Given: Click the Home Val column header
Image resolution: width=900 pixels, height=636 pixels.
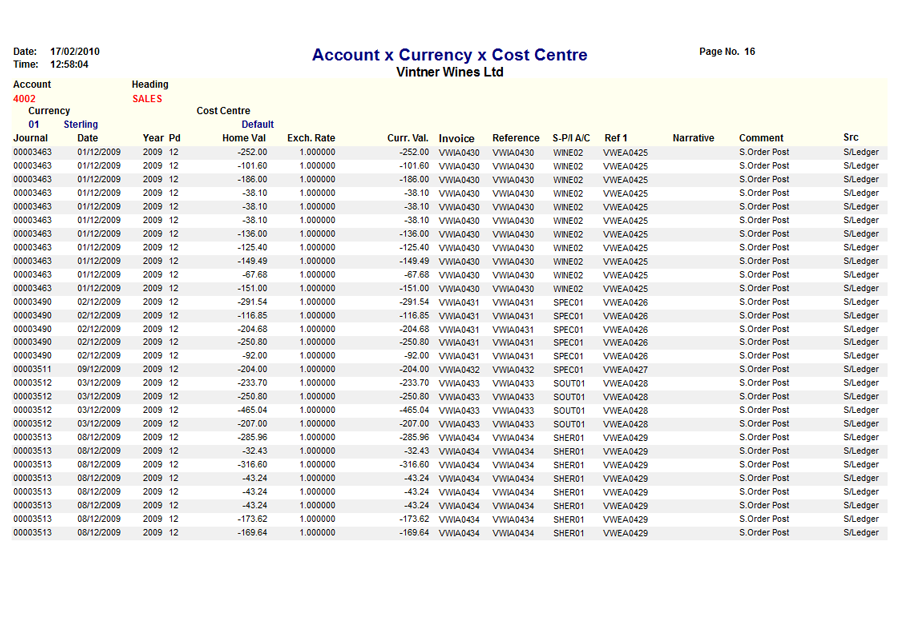Looking at the screenshot, I should pyautogui.click(x=244, y=138).
